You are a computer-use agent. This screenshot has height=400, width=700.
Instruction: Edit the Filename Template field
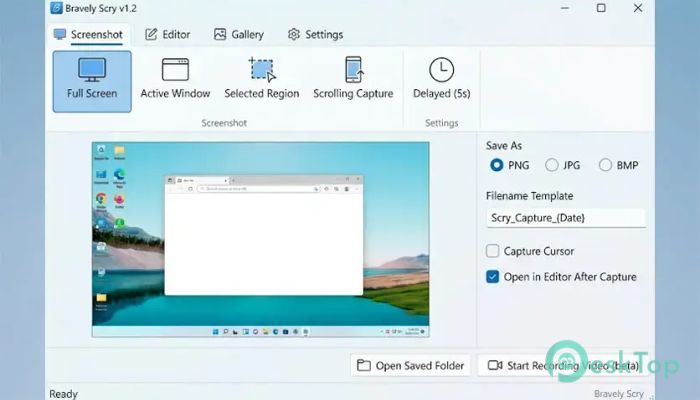(566, 218)
